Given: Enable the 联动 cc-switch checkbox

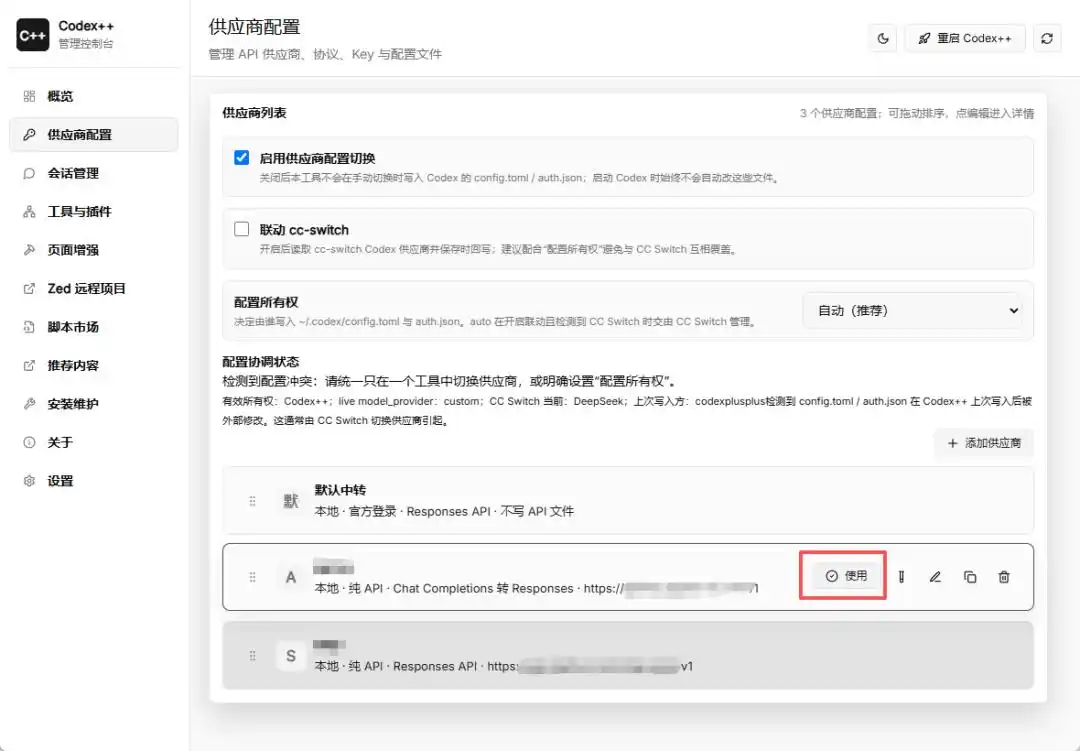Looking at the screenshot, I should pyautogui.click(x=241, y=229).
